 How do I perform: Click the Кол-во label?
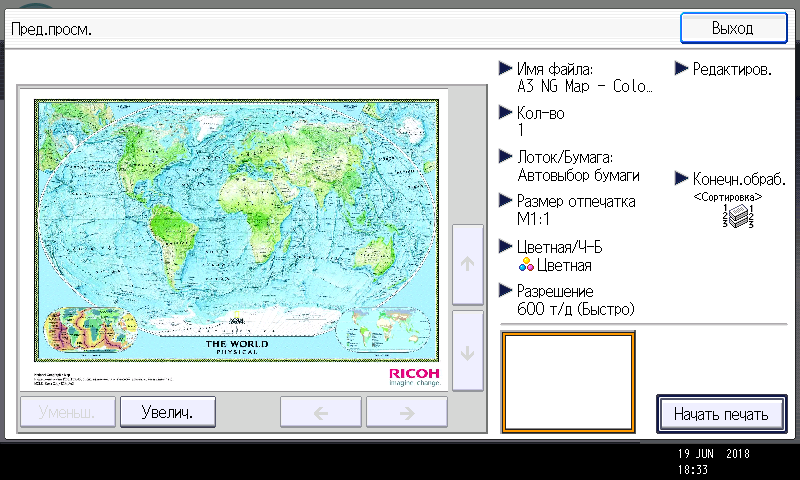pyautogui.click(x=540, y=113)
